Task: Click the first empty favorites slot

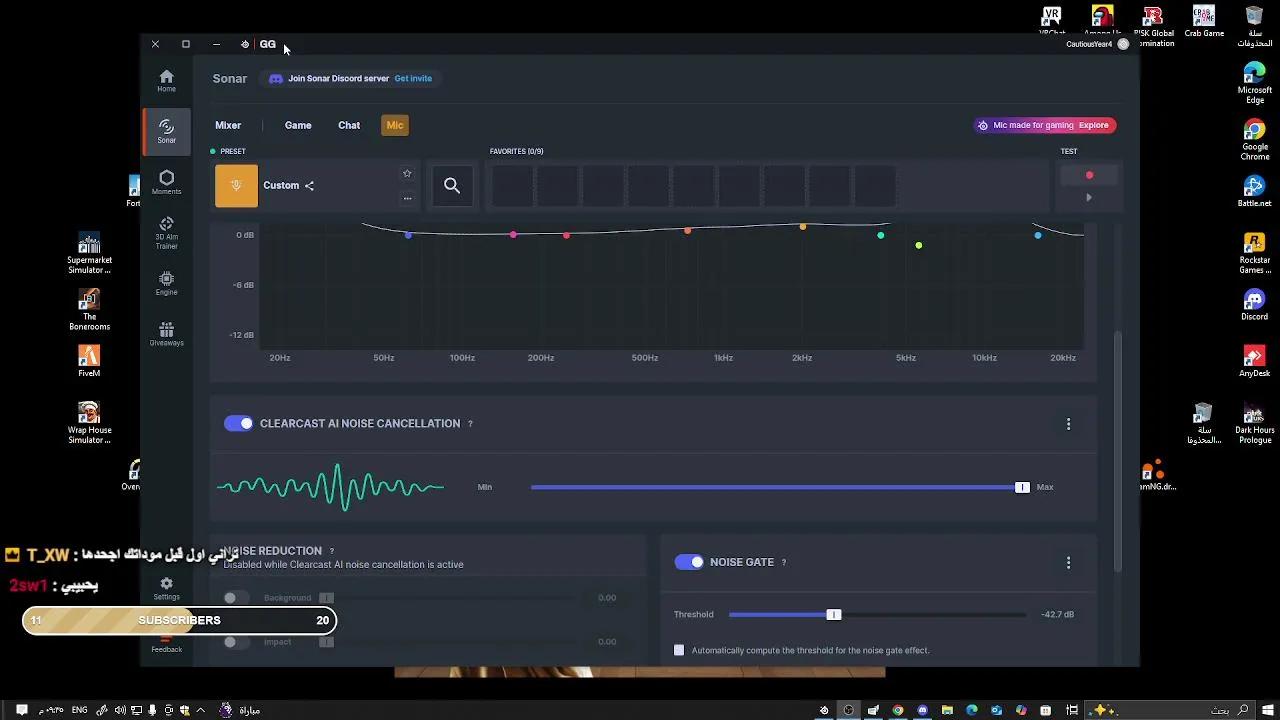Action: [x=512, y=186]
